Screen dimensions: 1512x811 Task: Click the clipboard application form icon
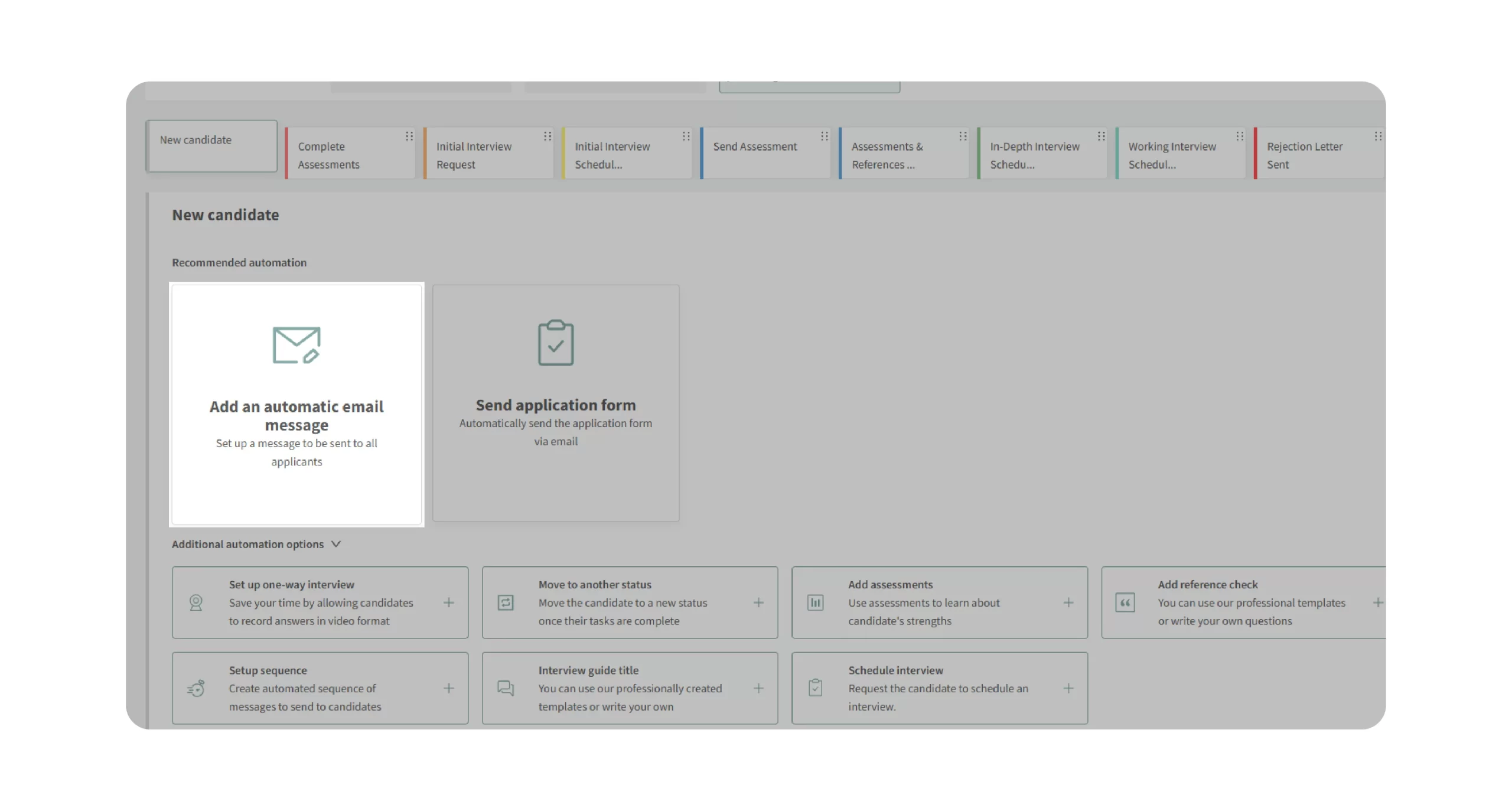[x=555, y=343]
